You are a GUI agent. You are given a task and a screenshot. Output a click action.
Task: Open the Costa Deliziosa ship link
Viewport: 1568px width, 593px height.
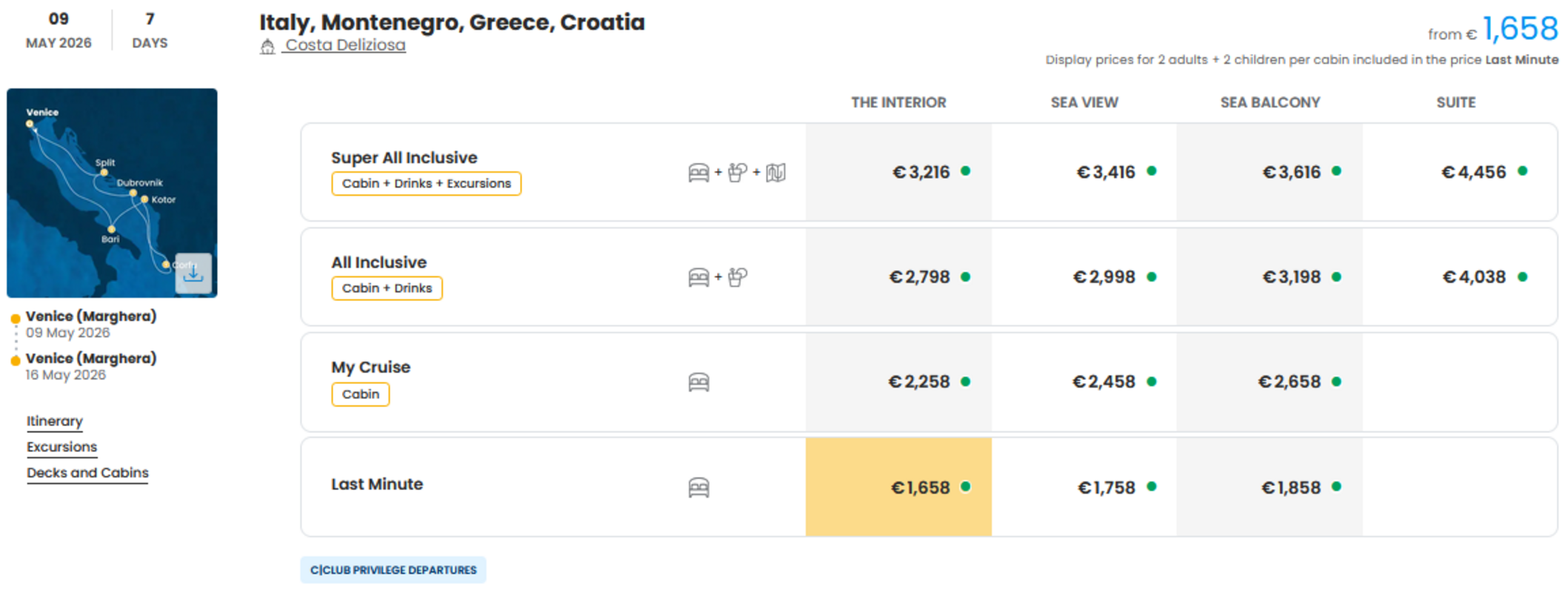pos(345,45)
